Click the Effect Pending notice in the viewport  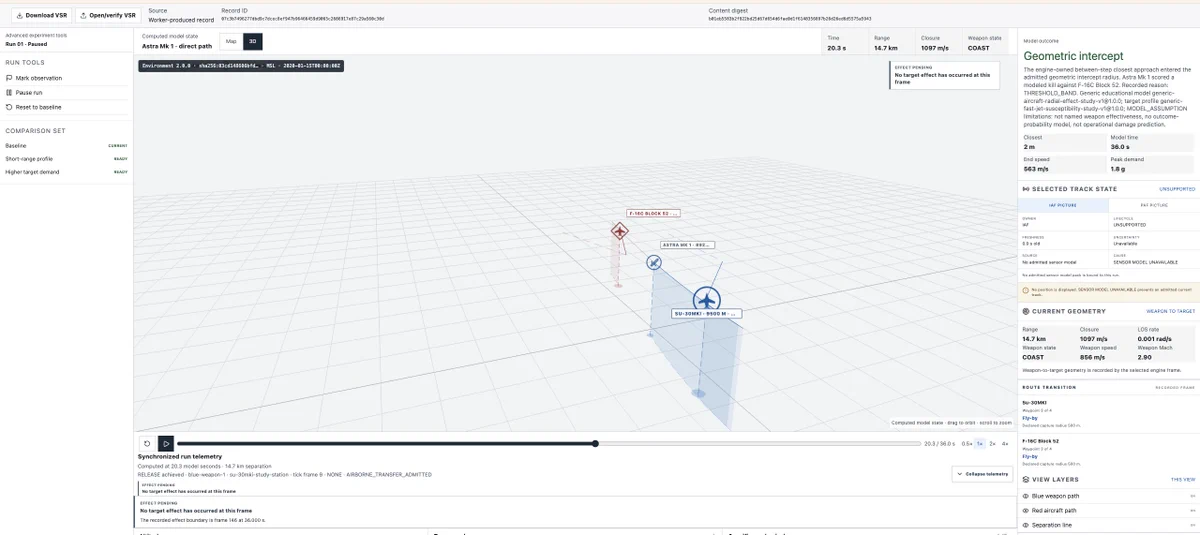click(943, 73)
